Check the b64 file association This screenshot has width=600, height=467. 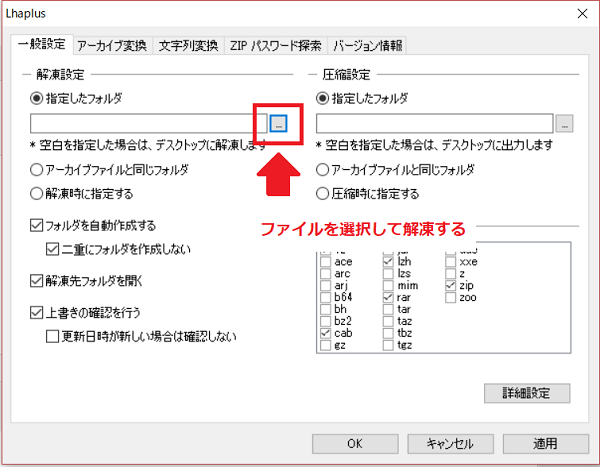click(326, 297)
